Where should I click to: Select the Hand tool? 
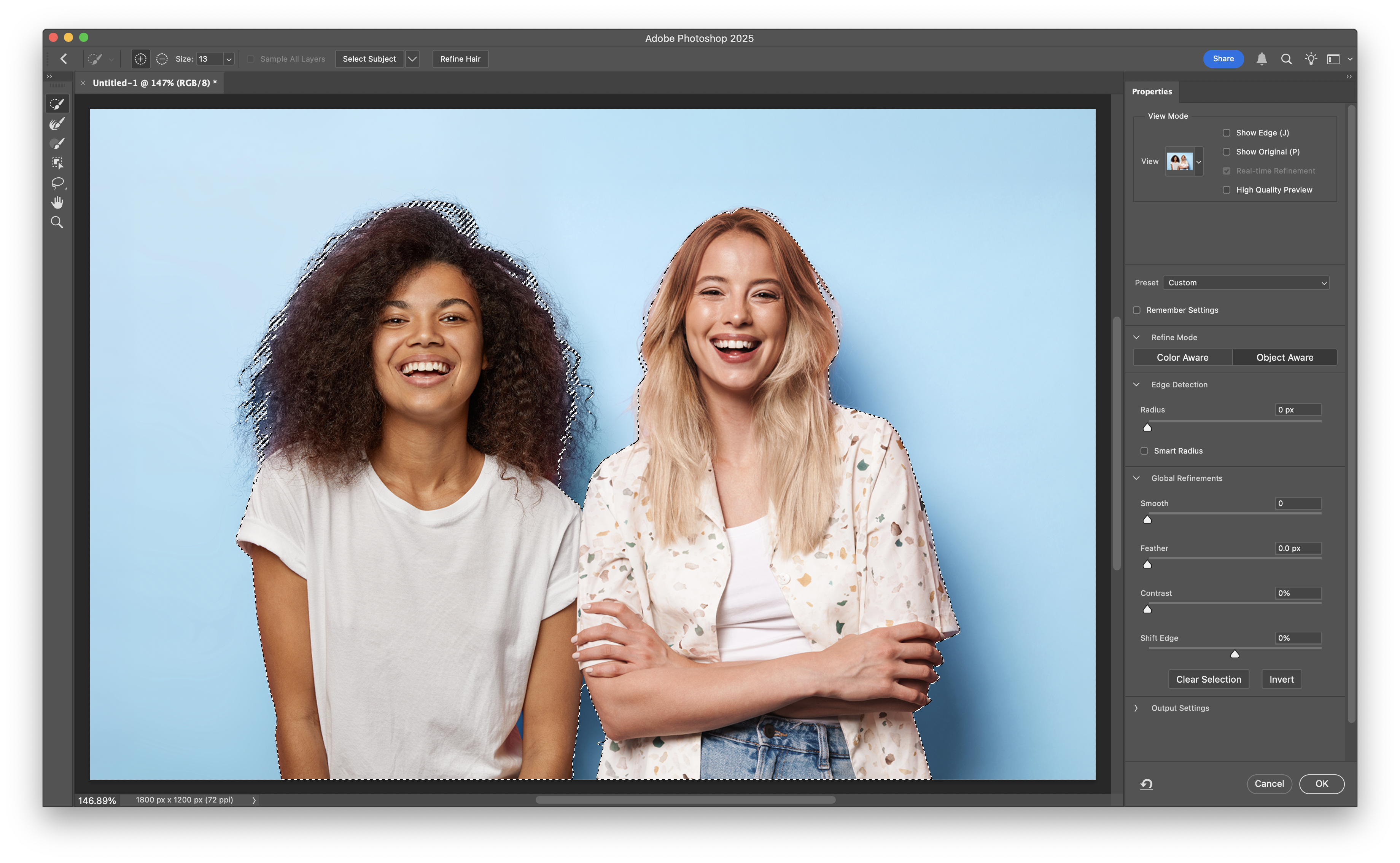[57, 202]
